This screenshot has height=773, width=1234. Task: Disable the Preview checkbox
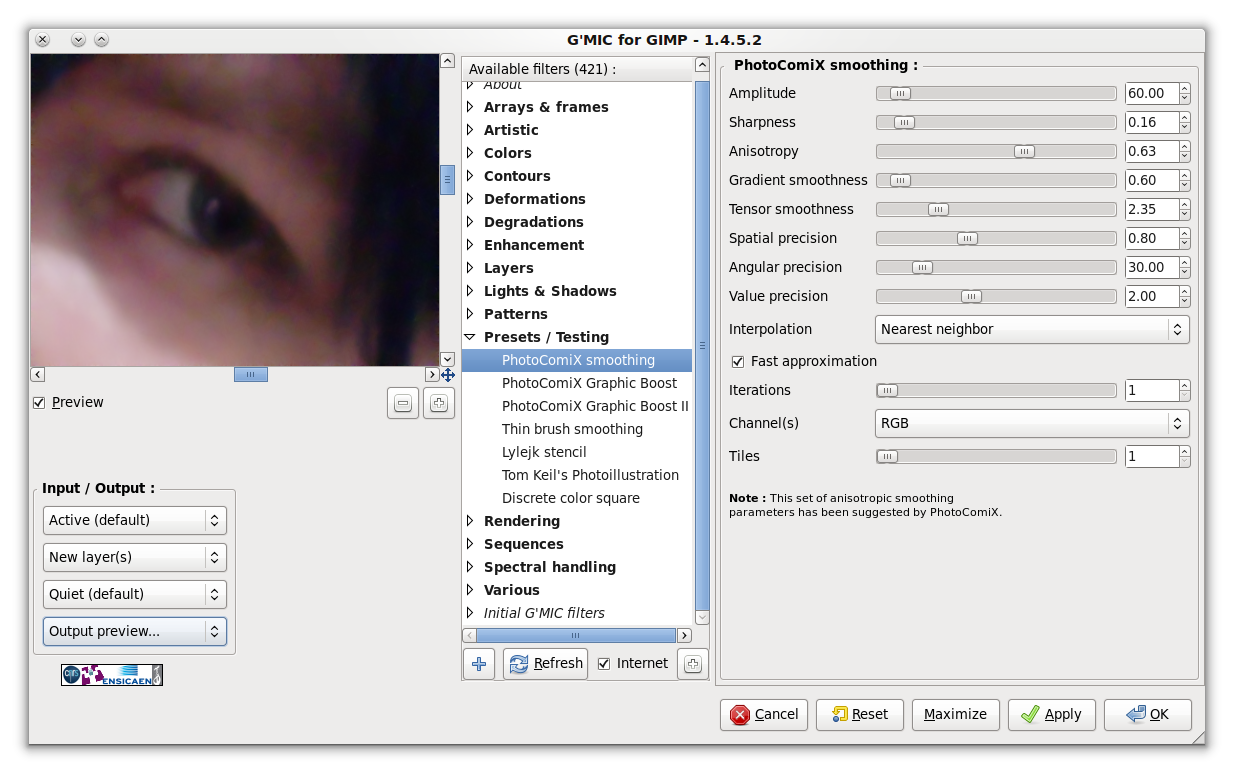tap(39, 402)
